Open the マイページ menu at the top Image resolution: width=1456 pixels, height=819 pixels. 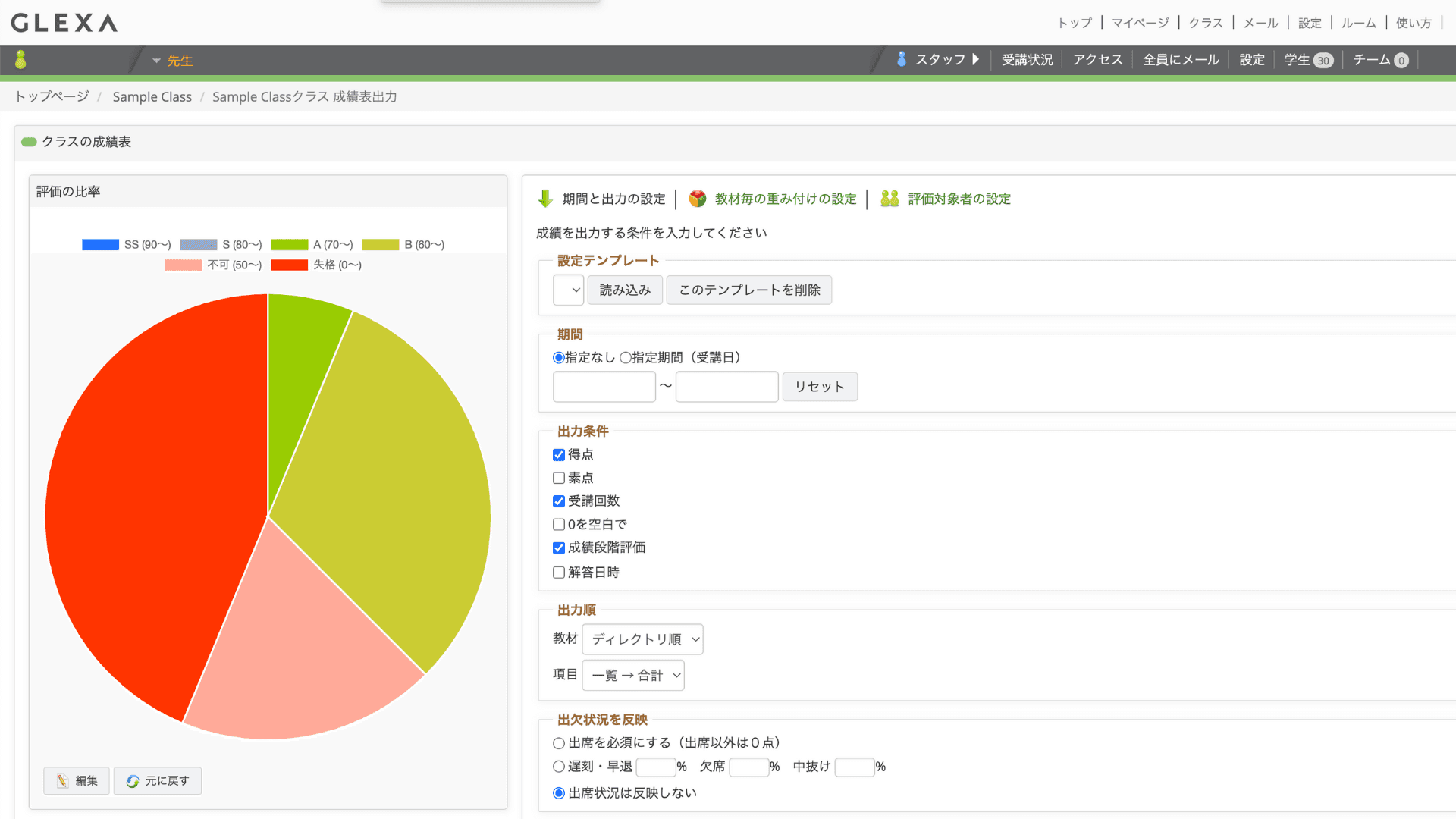(x=1140, y=23)
